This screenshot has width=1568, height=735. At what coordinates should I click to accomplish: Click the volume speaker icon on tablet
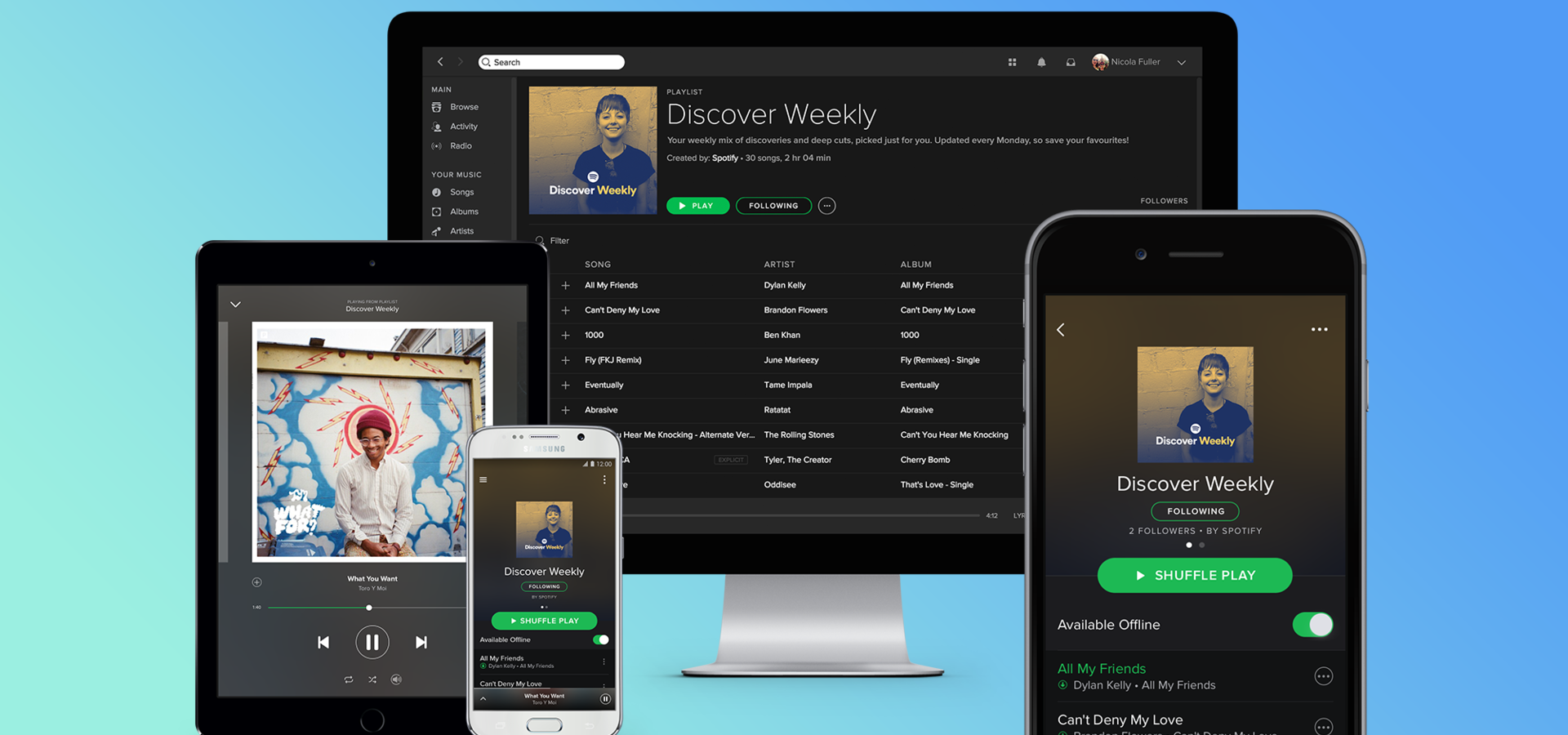point(396,679)
